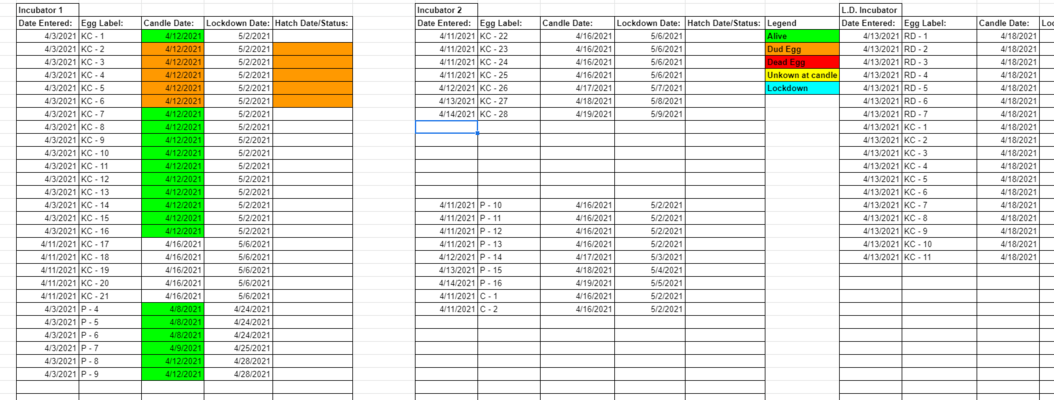Select the "KC - 6" label in Incubator 1
1054x400 pixels.
110,101
